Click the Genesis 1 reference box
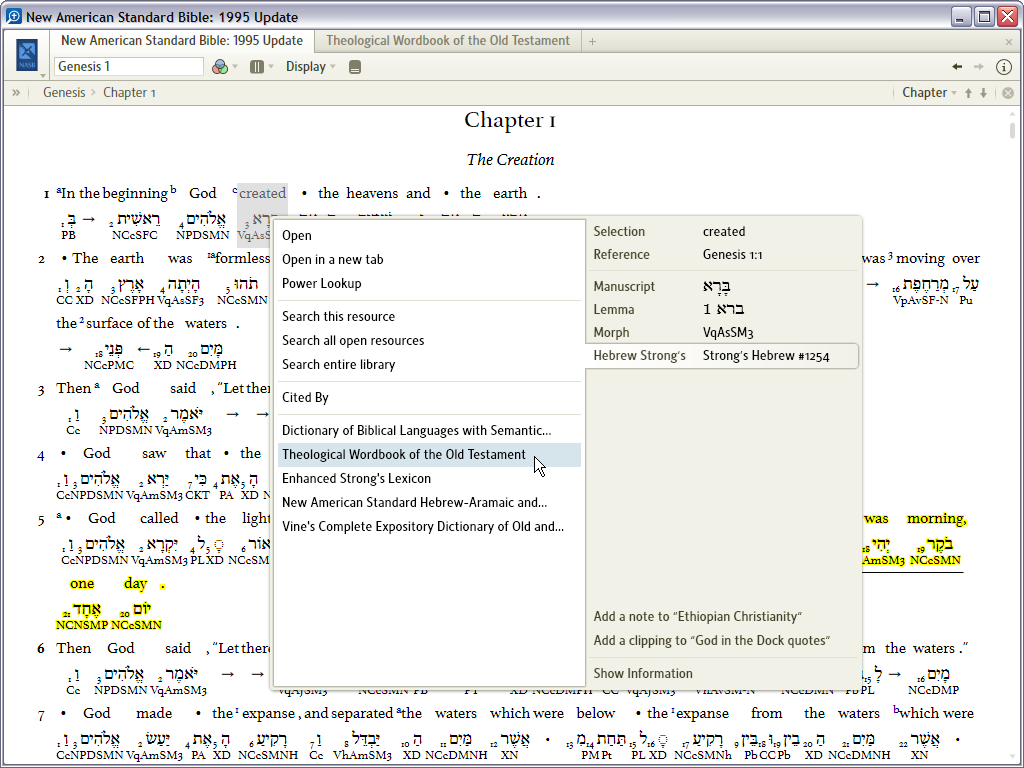 click(129, 67)
